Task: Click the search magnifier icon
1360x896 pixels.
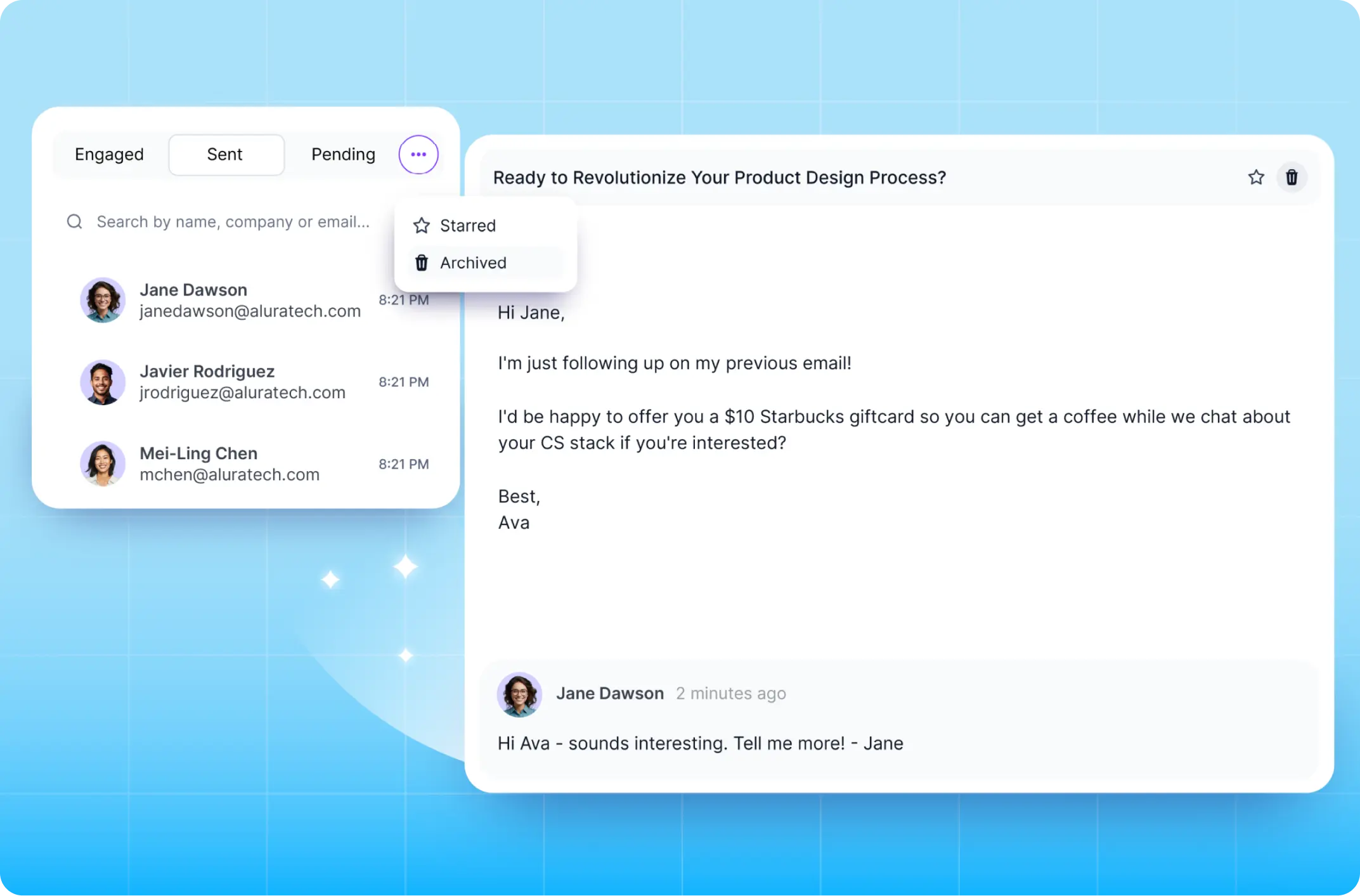Action: (x=75, y=221)
